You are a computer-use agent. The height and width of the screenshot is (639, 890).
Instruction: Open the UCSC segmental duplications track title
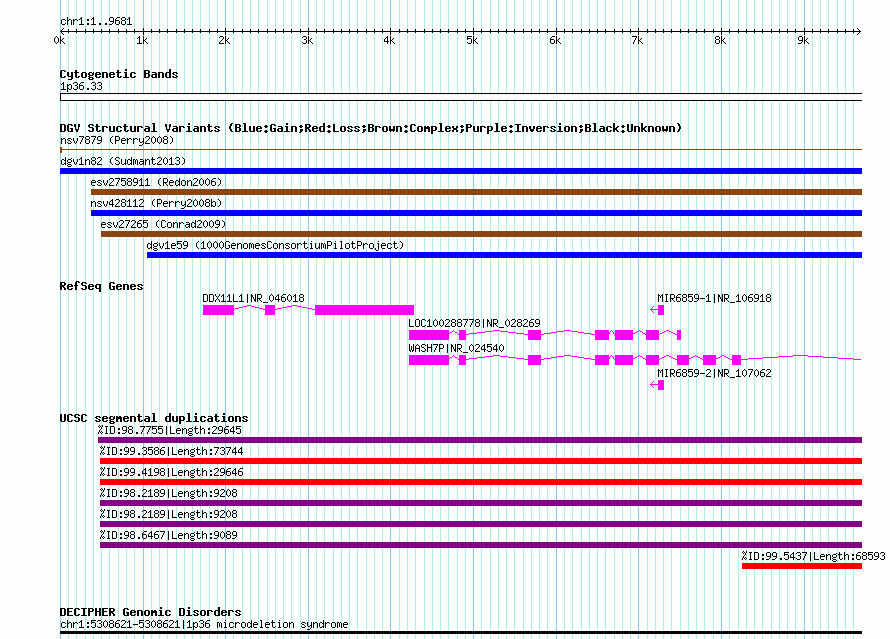[x=154, y=418]
